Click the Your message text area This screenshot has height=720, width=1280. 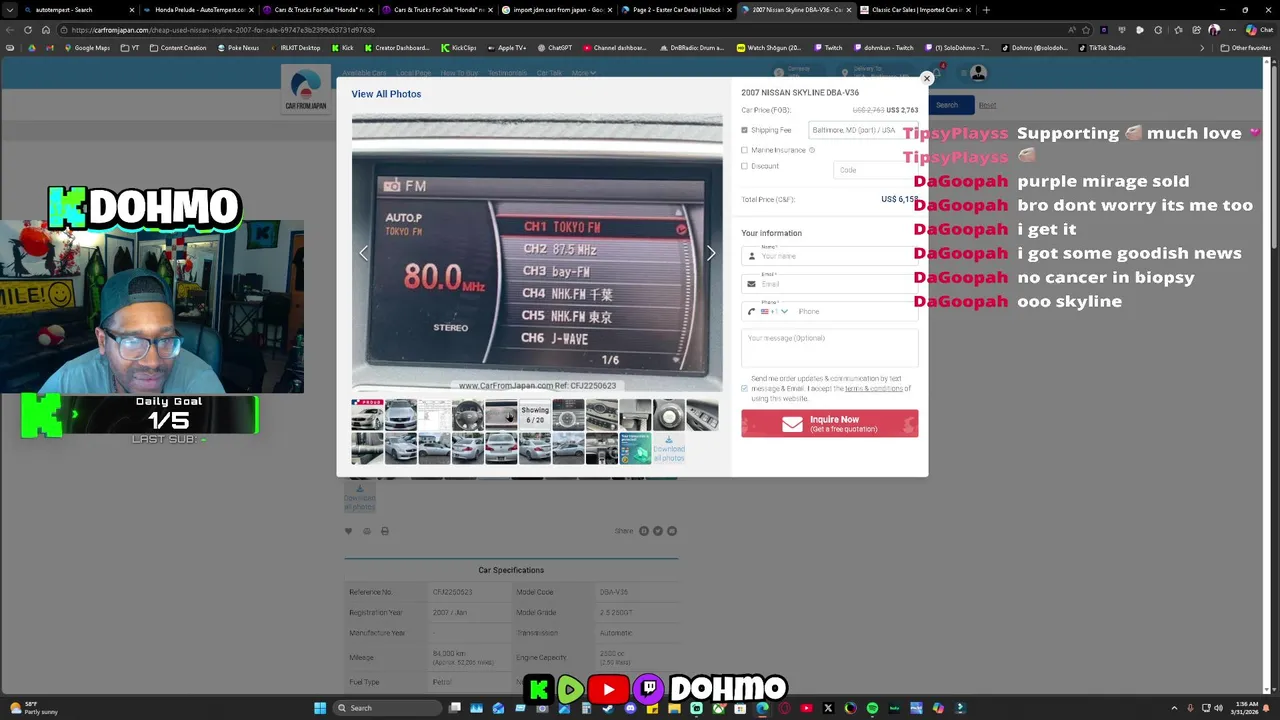[829, 348]
